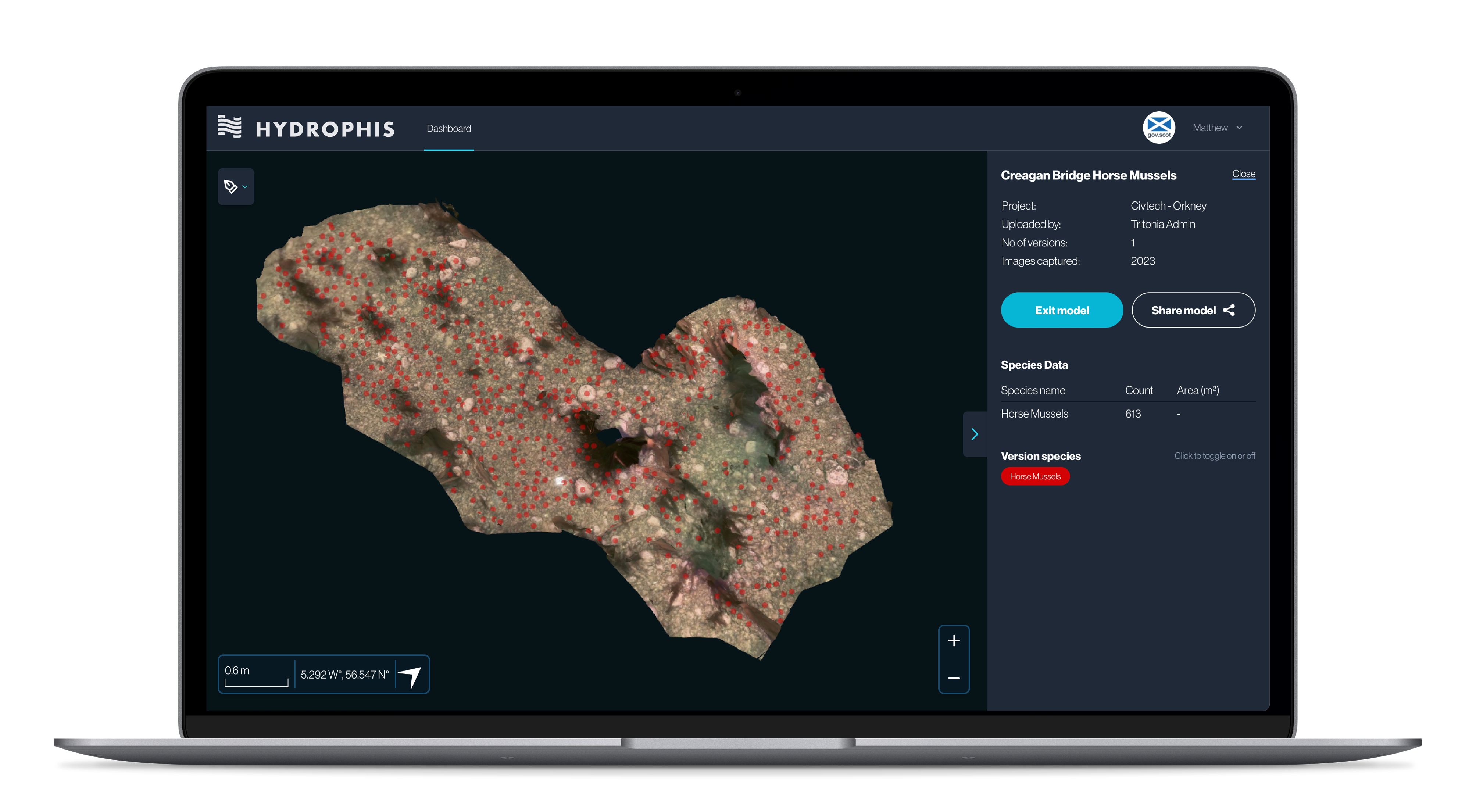Click the Hydrophis wave logo icon

pyautogui.click(x=229, y=127)
